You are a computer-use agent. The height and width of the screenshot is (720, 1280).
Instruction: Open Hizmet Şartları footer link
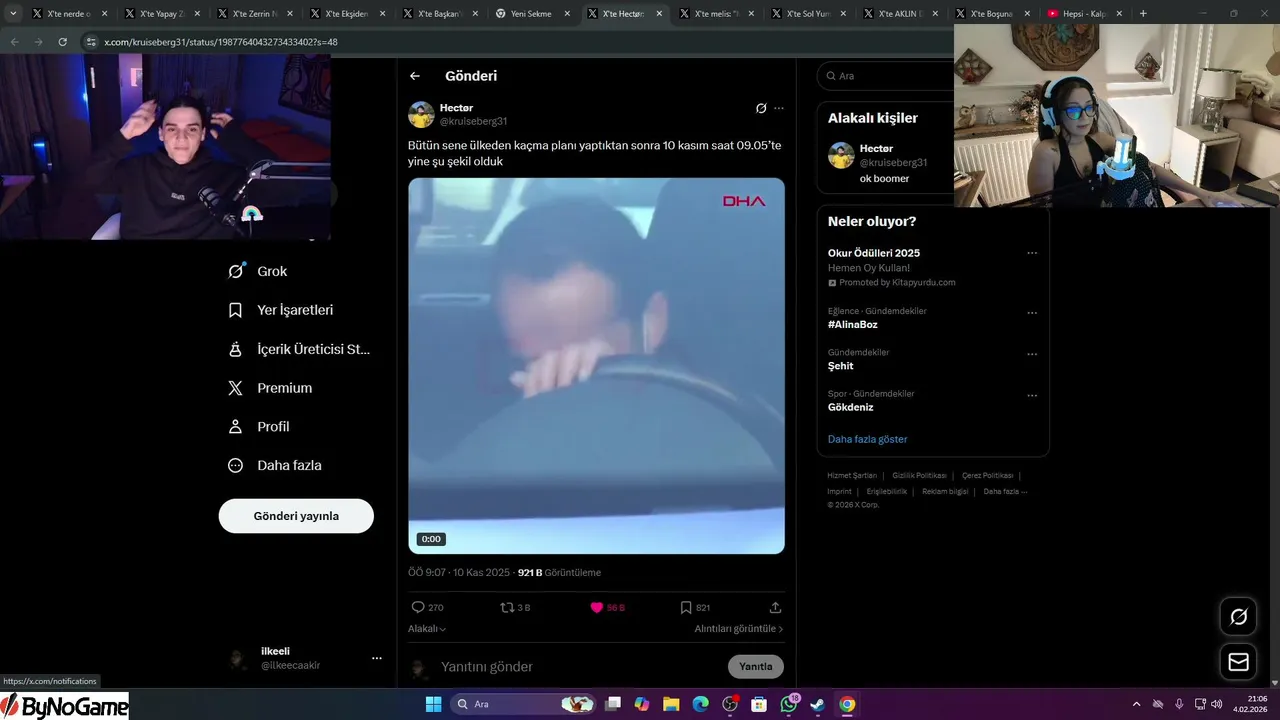852,476
